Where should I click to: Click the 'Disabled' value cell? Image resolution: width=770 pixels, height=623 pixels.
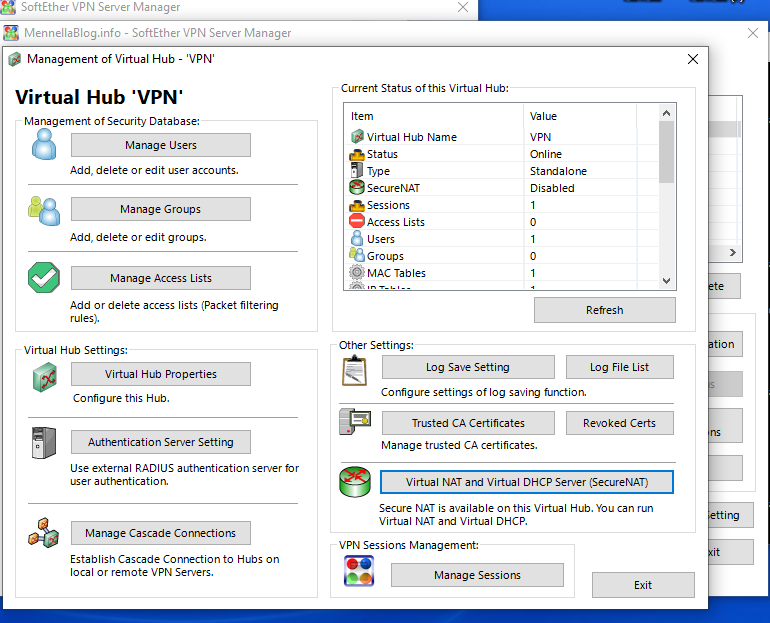(x=552, y=188)
